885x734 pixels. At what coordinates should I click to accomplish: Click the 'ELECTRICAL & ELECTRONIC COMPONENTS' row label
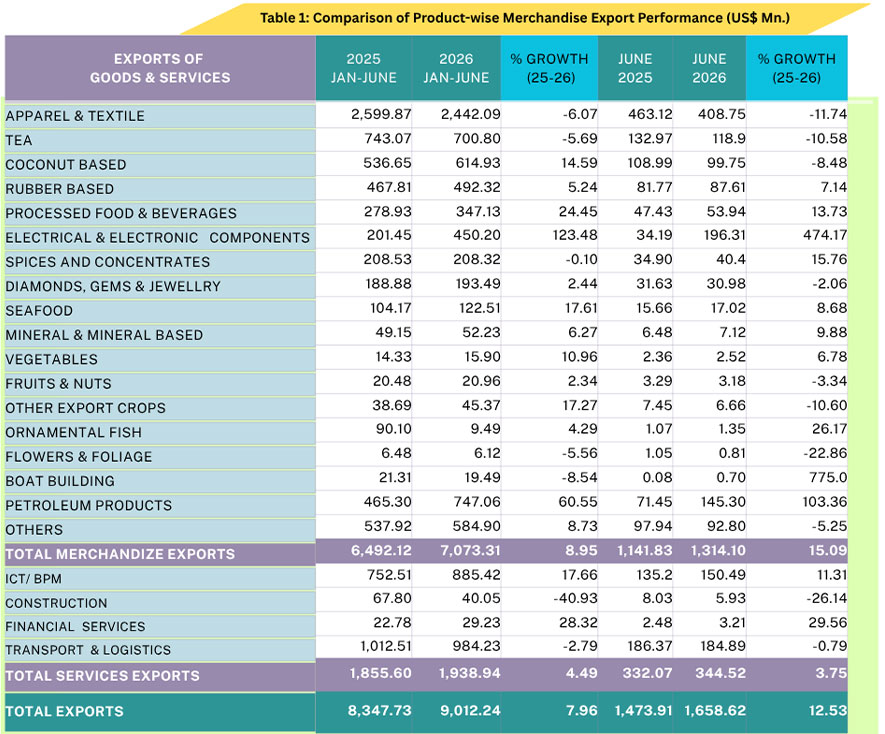[x=157, y=238]
